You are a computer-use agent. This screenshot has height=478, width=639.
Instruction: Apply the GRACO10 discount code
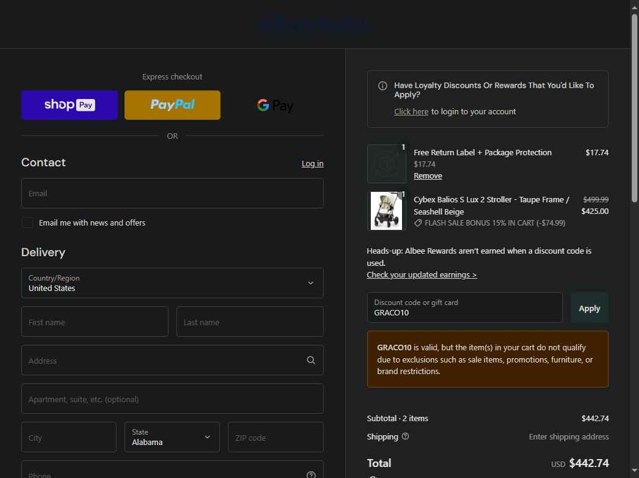coord(589,308)
